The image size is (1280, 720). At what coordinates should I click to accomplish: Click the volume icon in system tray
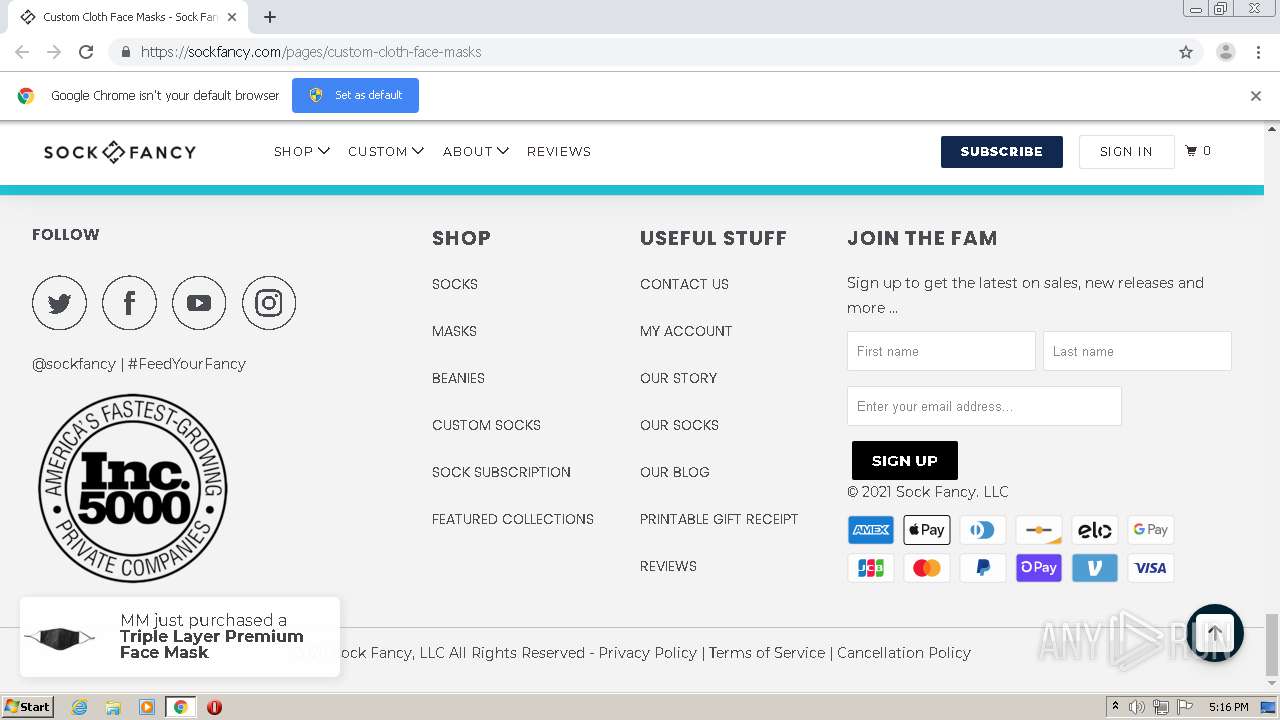click(1137, 707)
